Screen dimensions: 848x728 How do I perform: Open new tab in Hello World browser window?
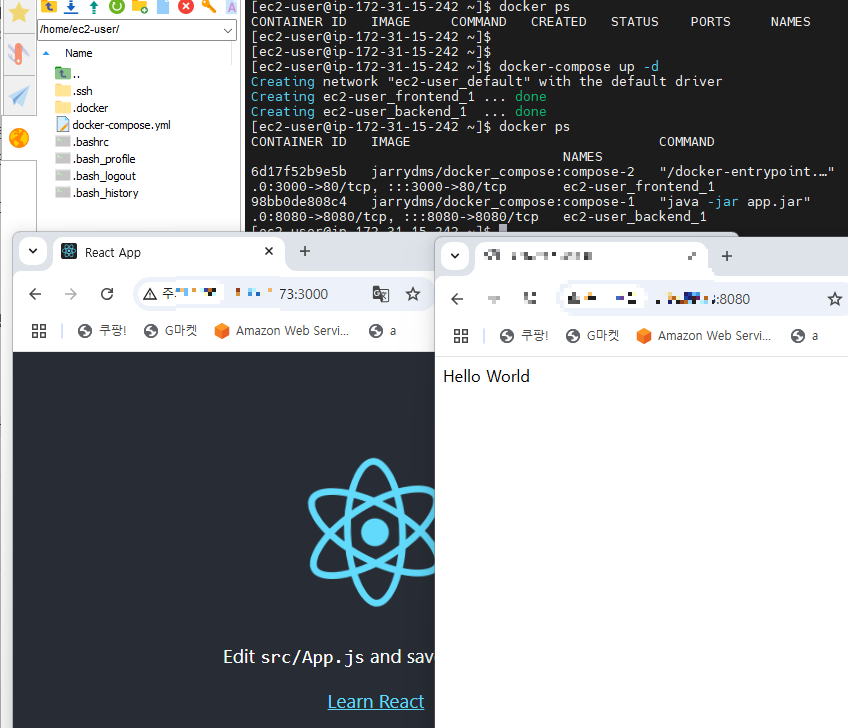click(727, 256)
